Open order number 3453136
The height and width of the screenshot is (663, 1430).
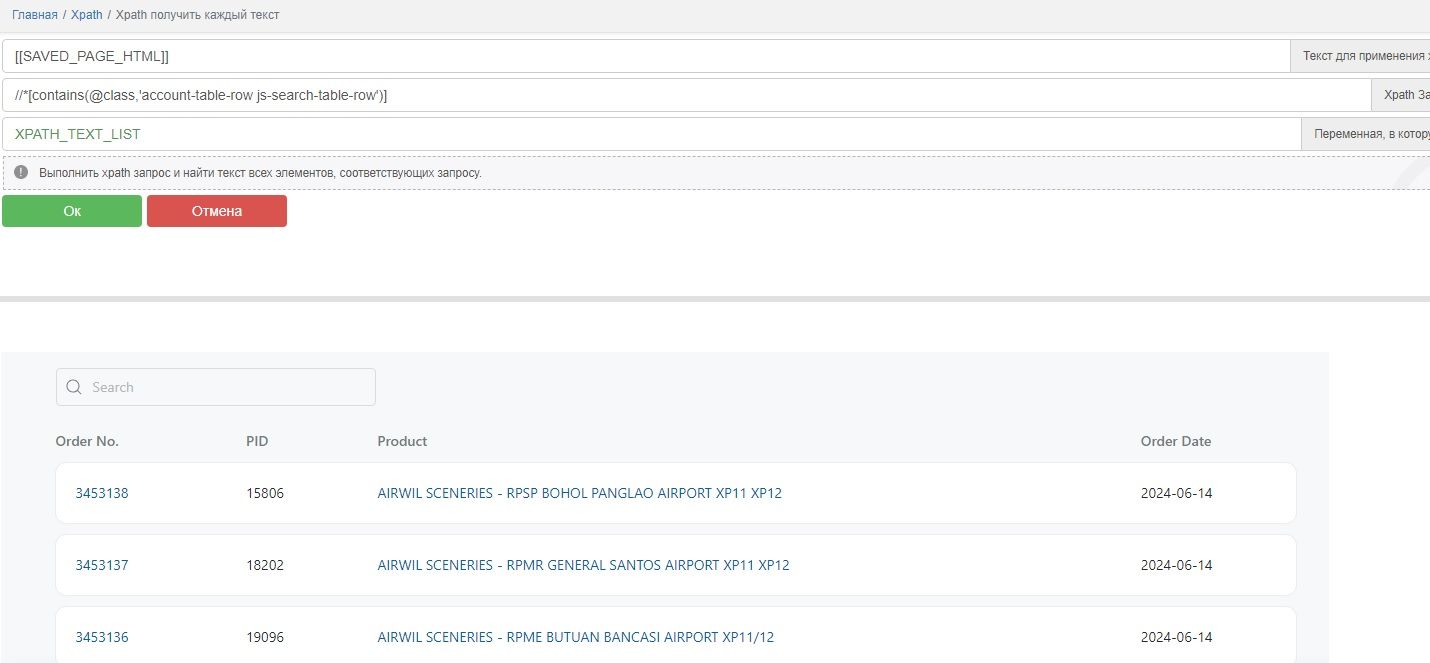coord(102,637)
